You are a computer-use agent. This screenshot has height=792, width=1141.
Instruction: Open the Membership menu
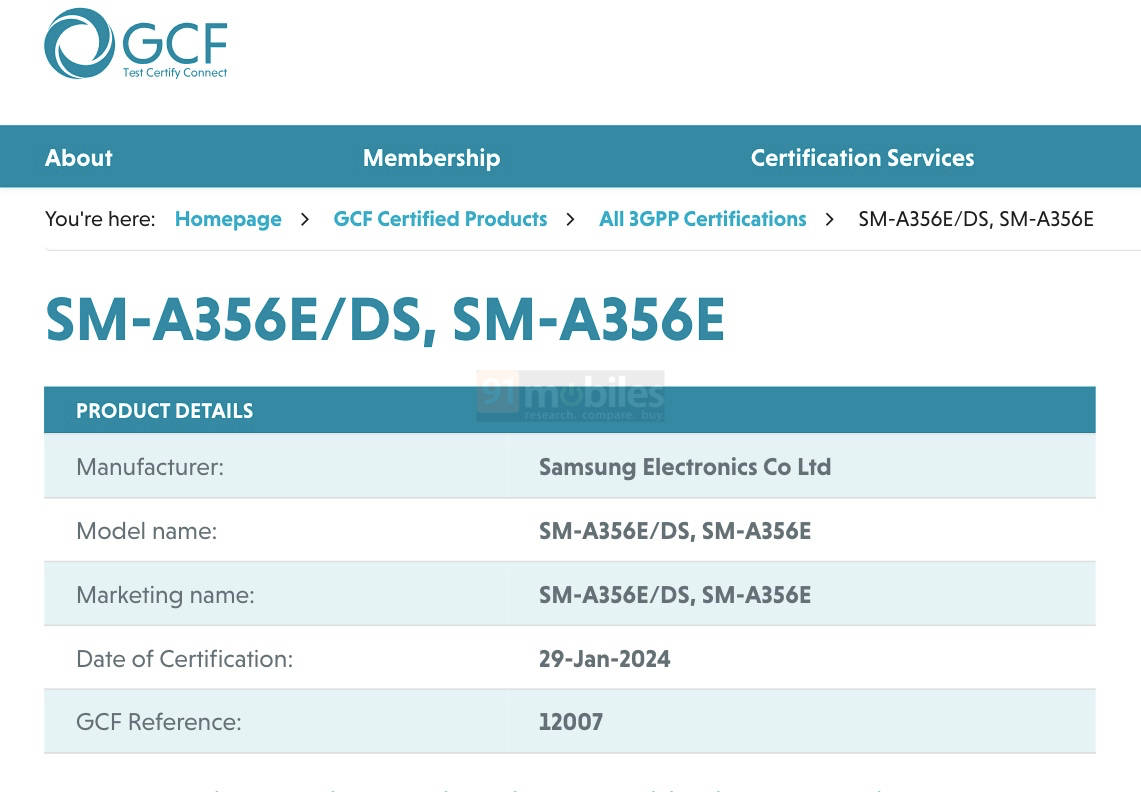coord(432,157)
